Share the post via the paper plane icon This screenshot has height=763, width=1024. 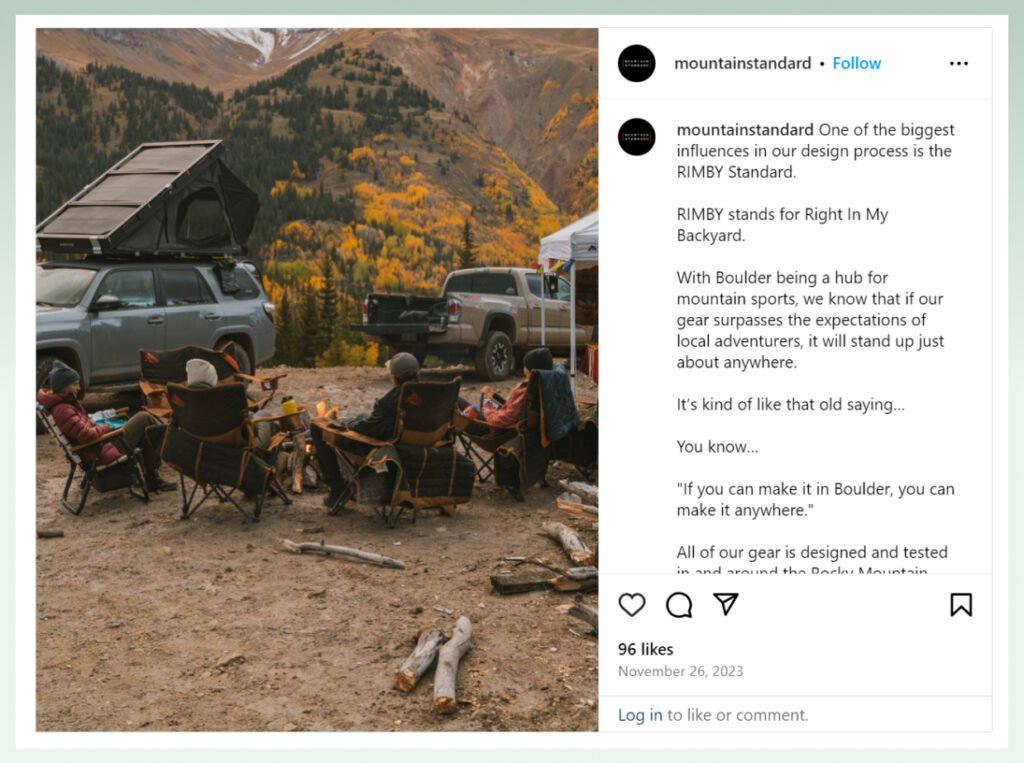[x=725, y=604]
